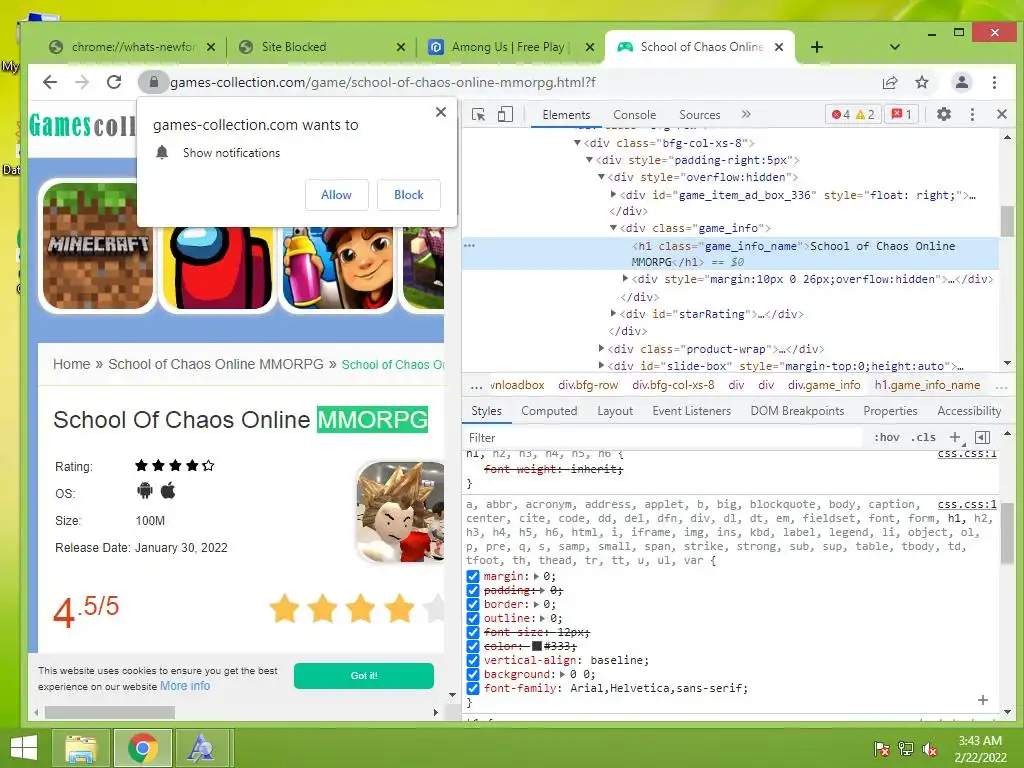Open a new tab with plus button
The image size is (1024, 768).
tap(816, 47)
